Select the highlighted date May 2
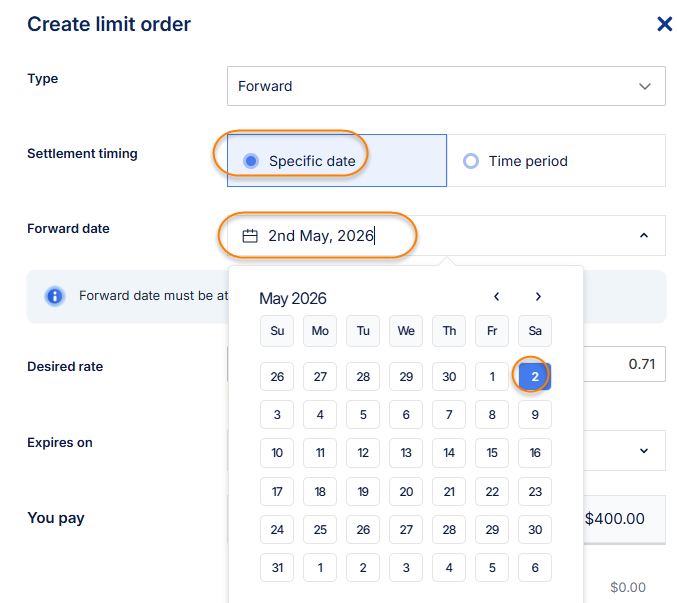This screenshot has height=603, width=677. click(535, 377)
